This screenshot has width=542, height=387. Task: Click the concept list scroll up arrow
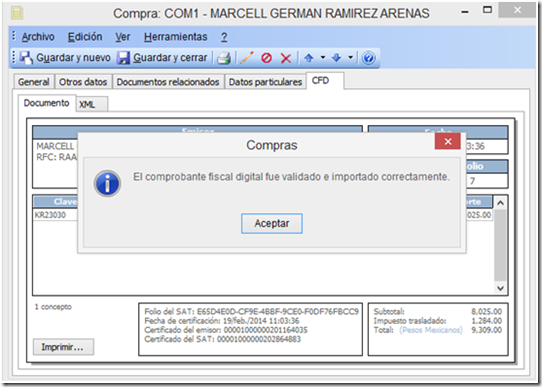(x=500, y=203)
